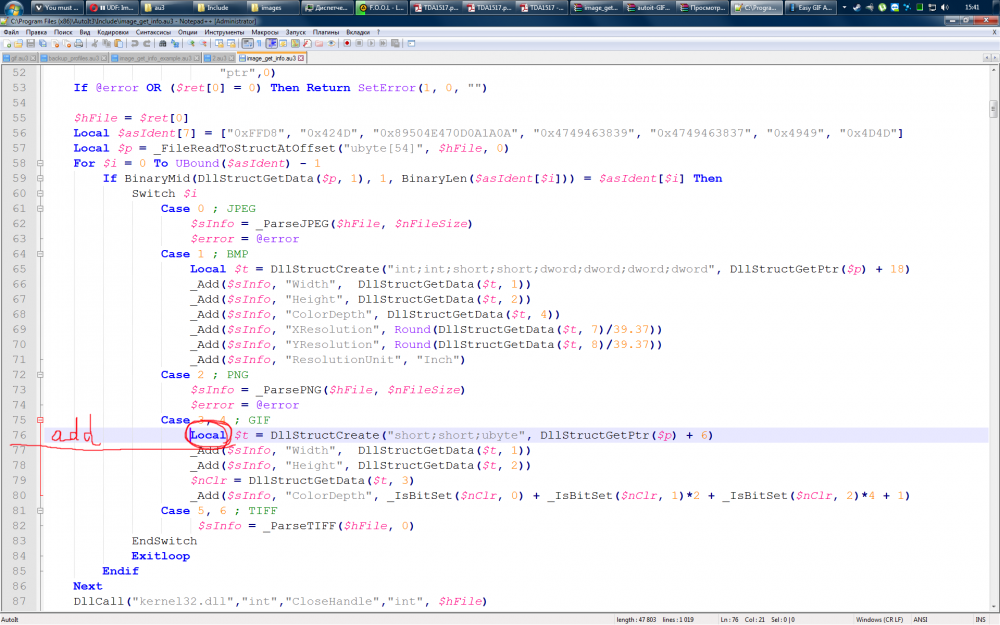Collapse the For loop fold at line 58
The width and height of the screenshot is (1000, 625).
pyautogui.click(x=40, y=163)
